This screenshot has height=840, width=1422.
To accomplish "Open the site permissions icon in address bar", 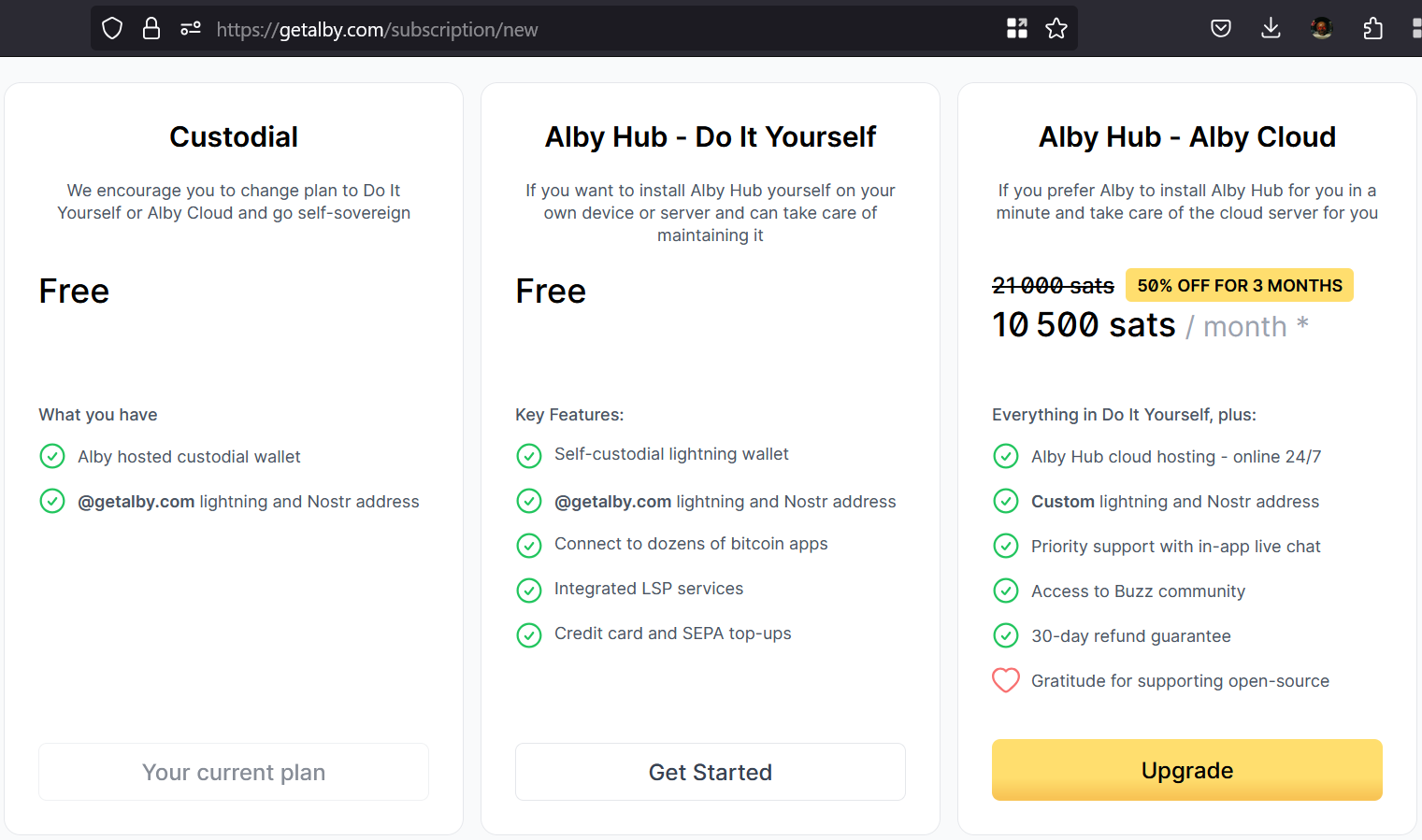I will click(191, 29).
